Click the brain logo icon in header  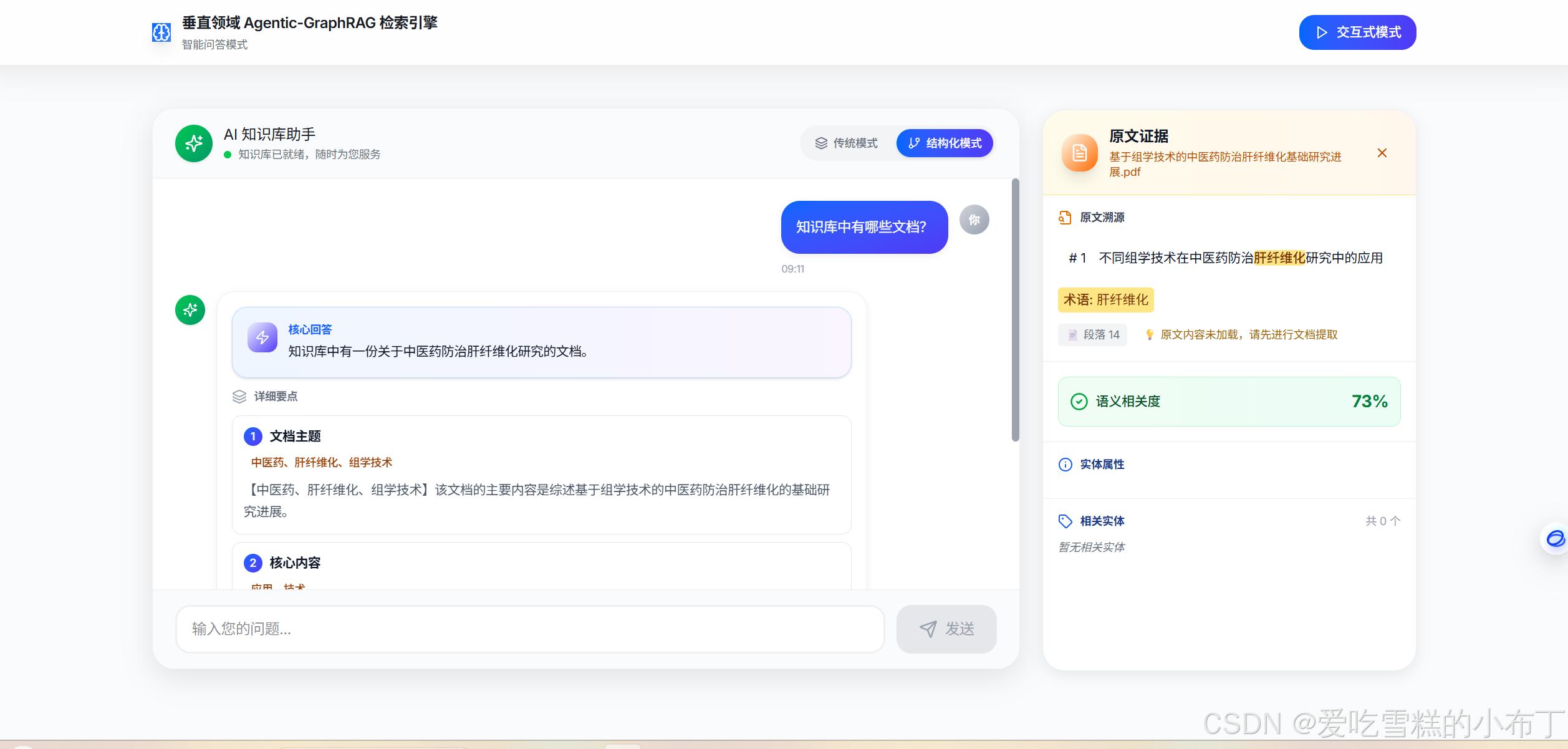point(161,32)
